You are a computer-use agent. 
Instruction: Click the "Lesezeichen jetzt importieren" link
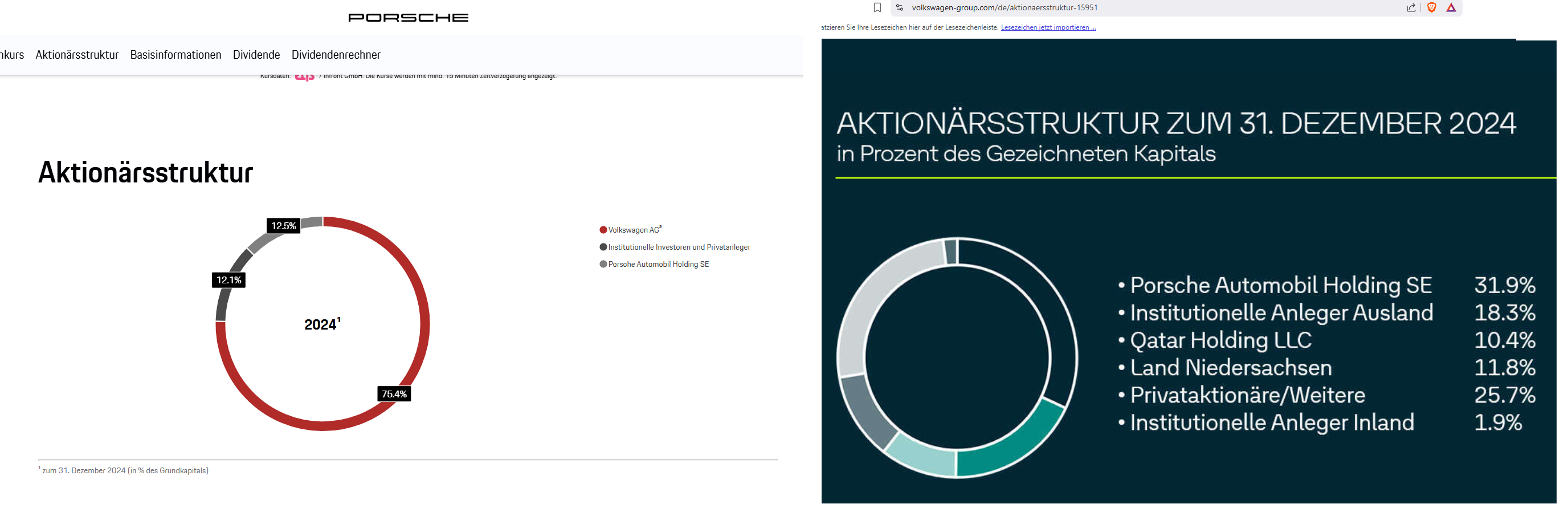coord(1048,27)
